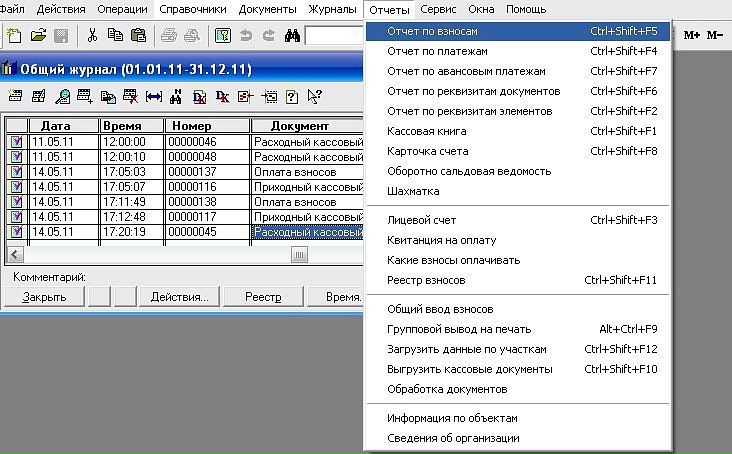
Task: Click the Copy icon in main toolbar
Action: [113, 36]
